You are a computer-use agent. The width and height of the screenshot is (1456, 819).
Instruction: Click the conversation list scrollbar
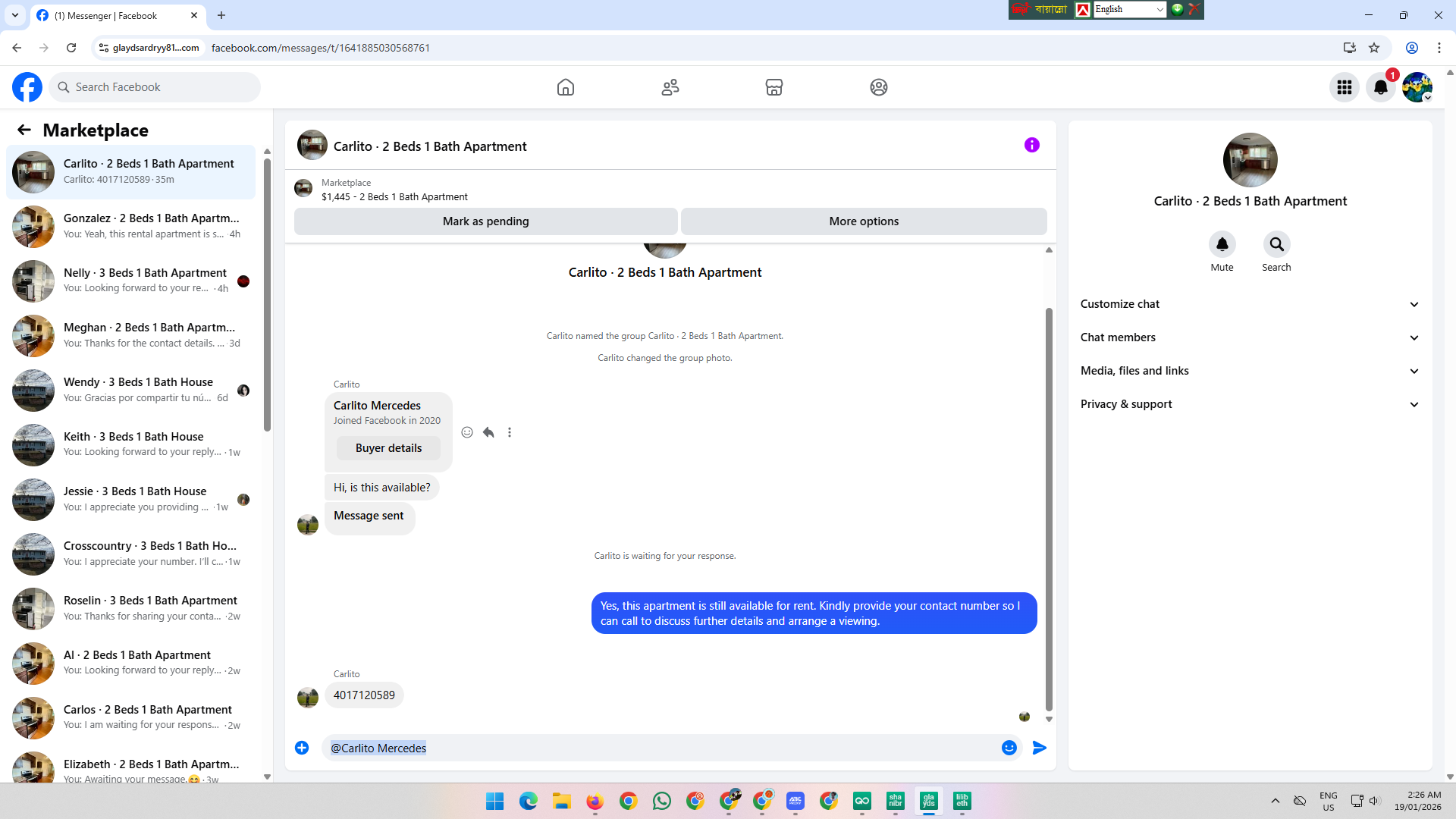point(267,295)
